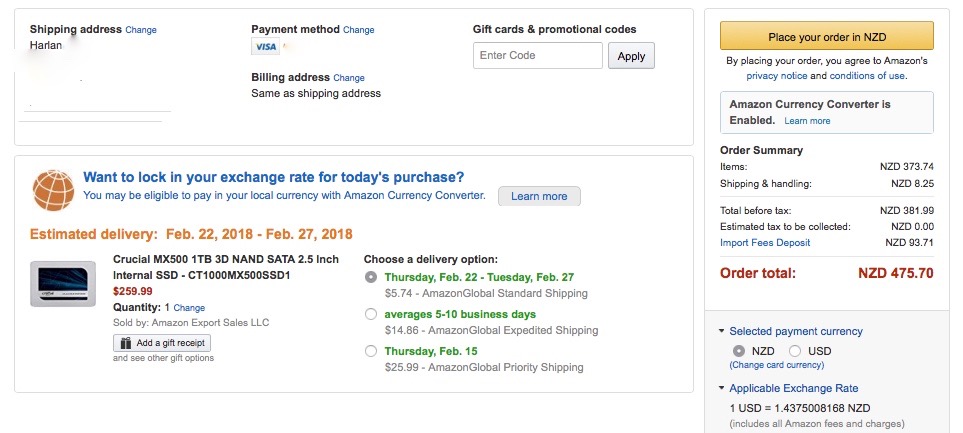Screen dimensions: 963x433
Task: Select AmazonGlobal Standard Shipping option
Action: (x=371, y=277)
